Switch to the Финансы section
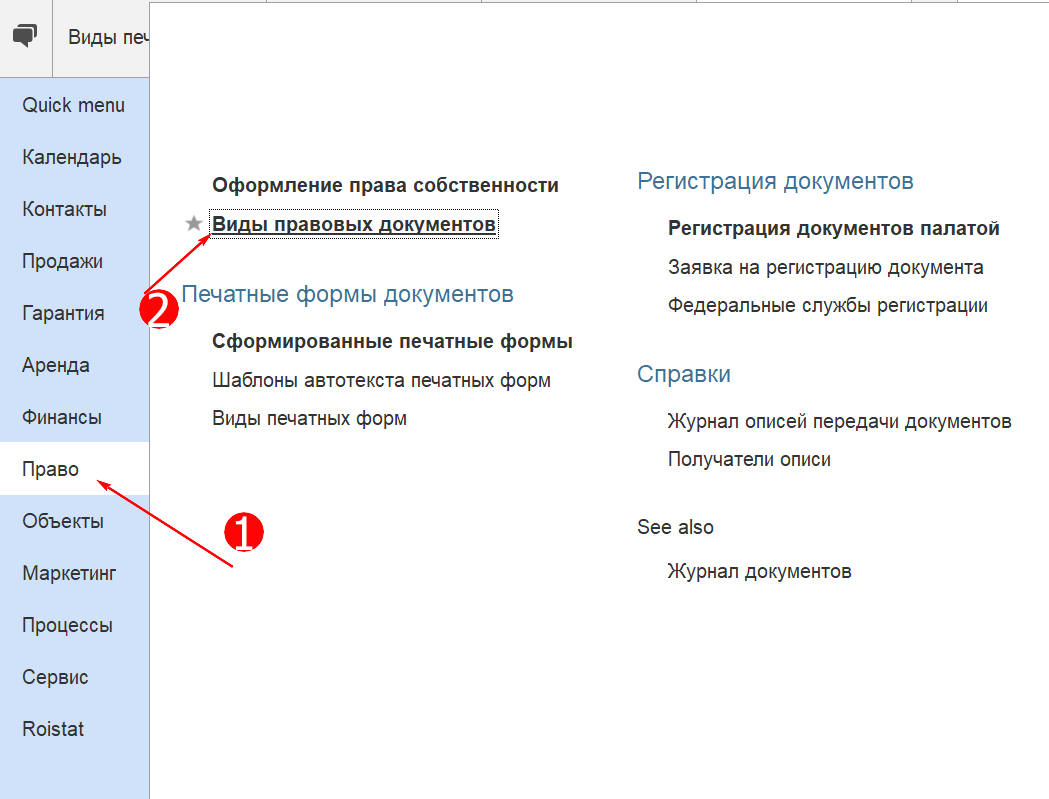 pos(62,417)
